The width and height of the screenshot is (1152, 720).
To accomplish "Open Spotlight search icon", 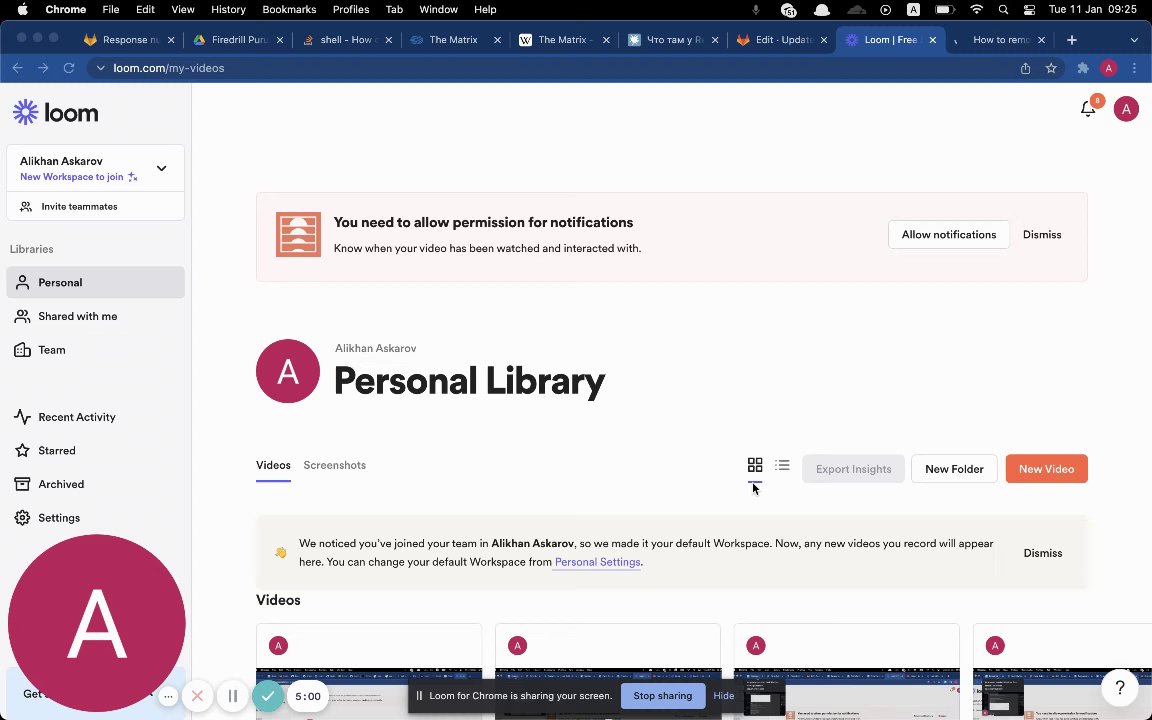I will pos(1003,10).
